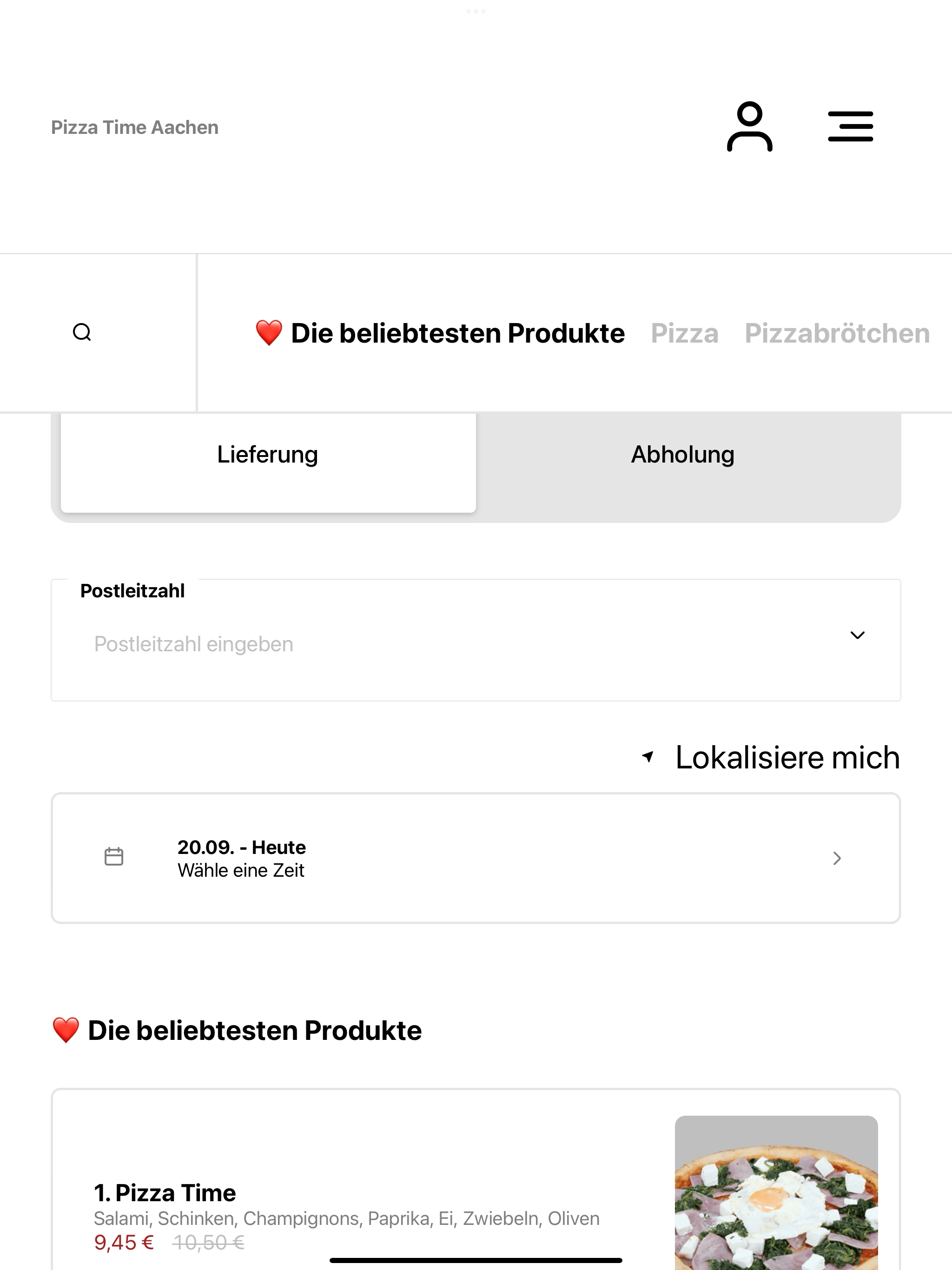
Task: Click 'Pizza Time Aachen' title link
Action: click(135, 127)
